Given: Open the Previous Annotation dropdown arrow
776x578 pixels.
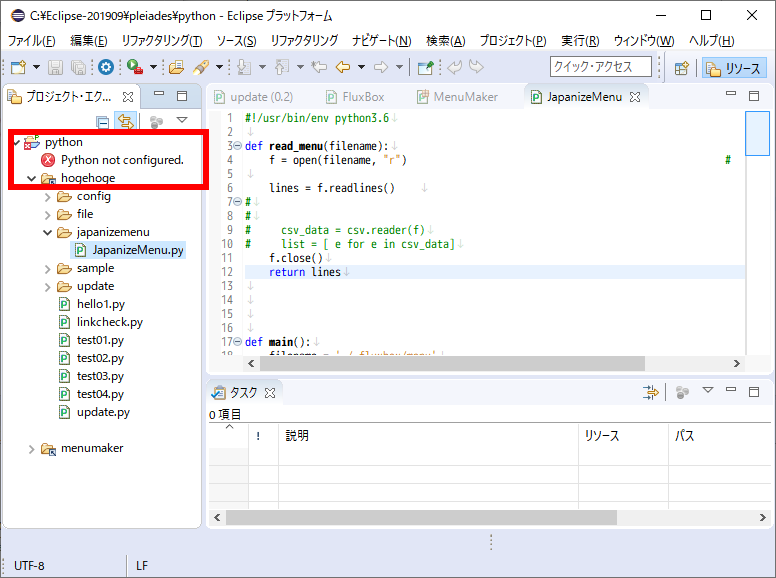Looking at the screenshot, I should point(300,67).
